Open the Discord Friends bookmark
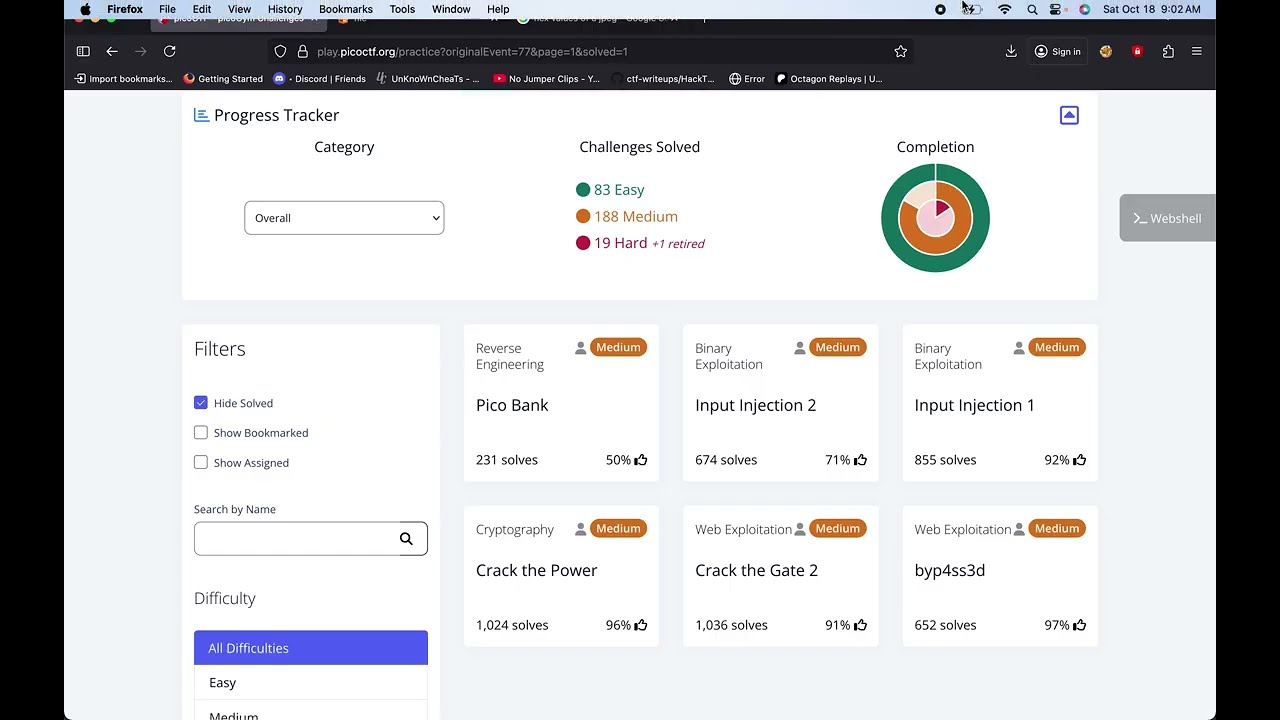 [x=320, y=79]
